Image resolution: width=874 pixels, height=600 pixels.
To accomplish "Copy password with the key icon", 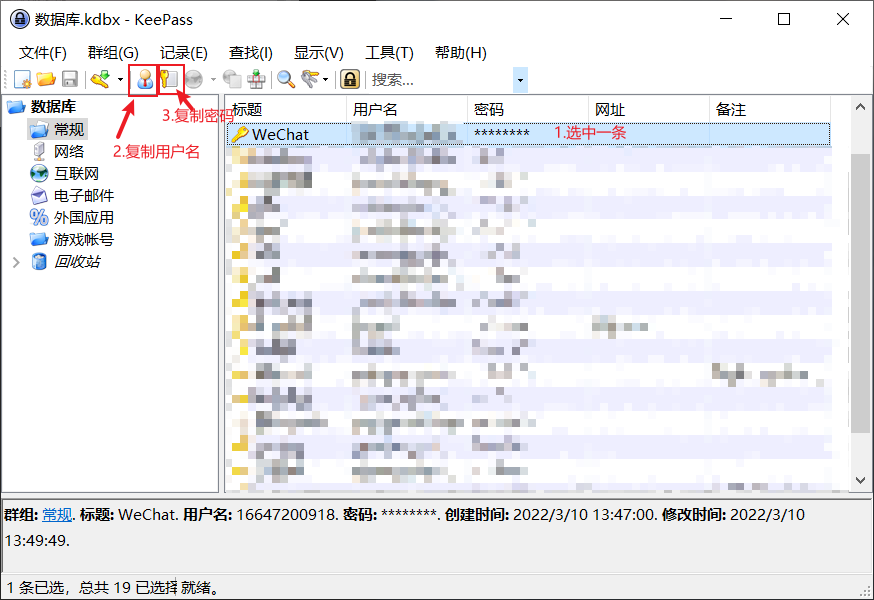I will click(x=170, y=79).
